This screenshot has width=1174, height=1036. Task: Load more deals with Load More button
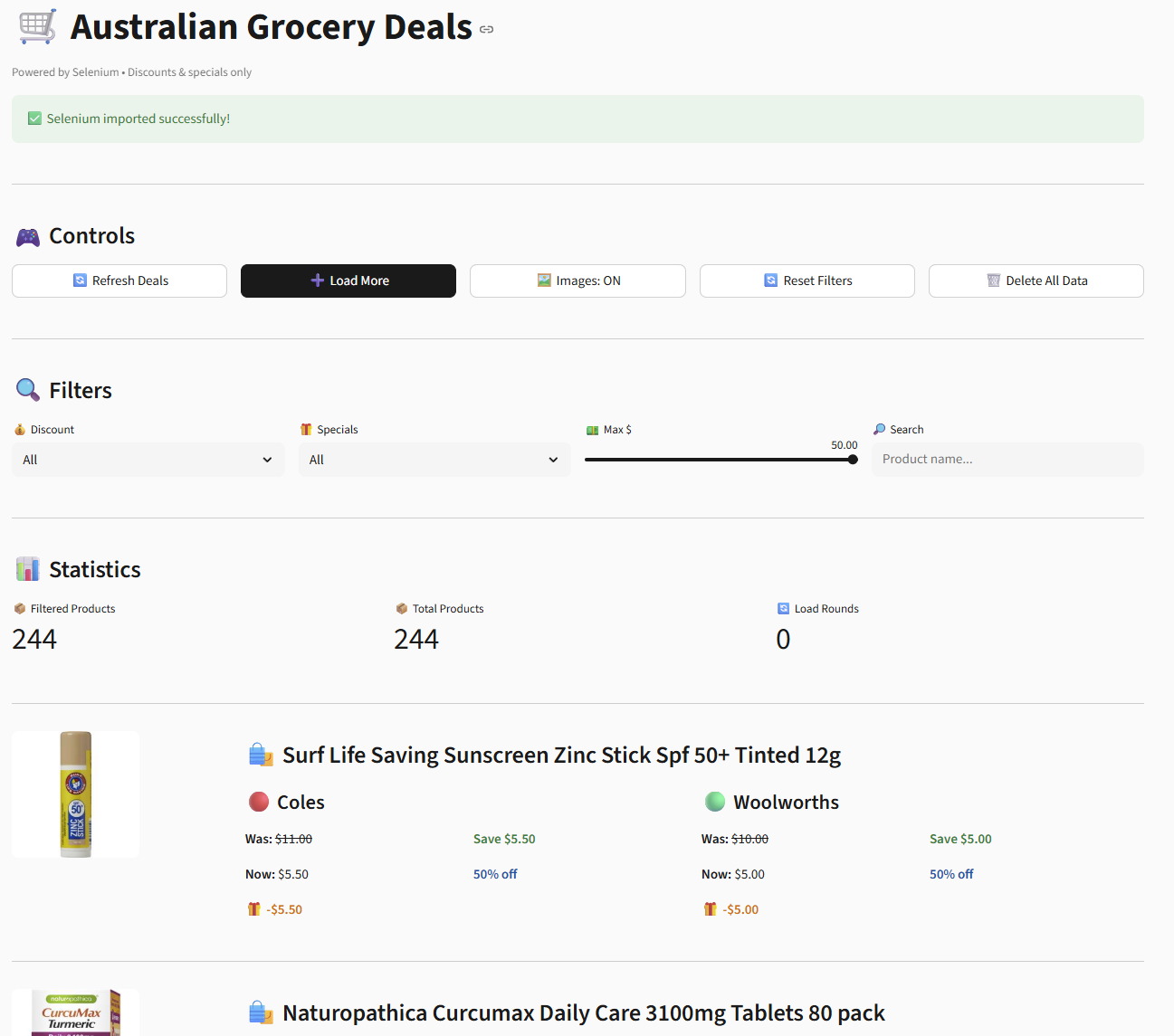(x=348, y=280)
